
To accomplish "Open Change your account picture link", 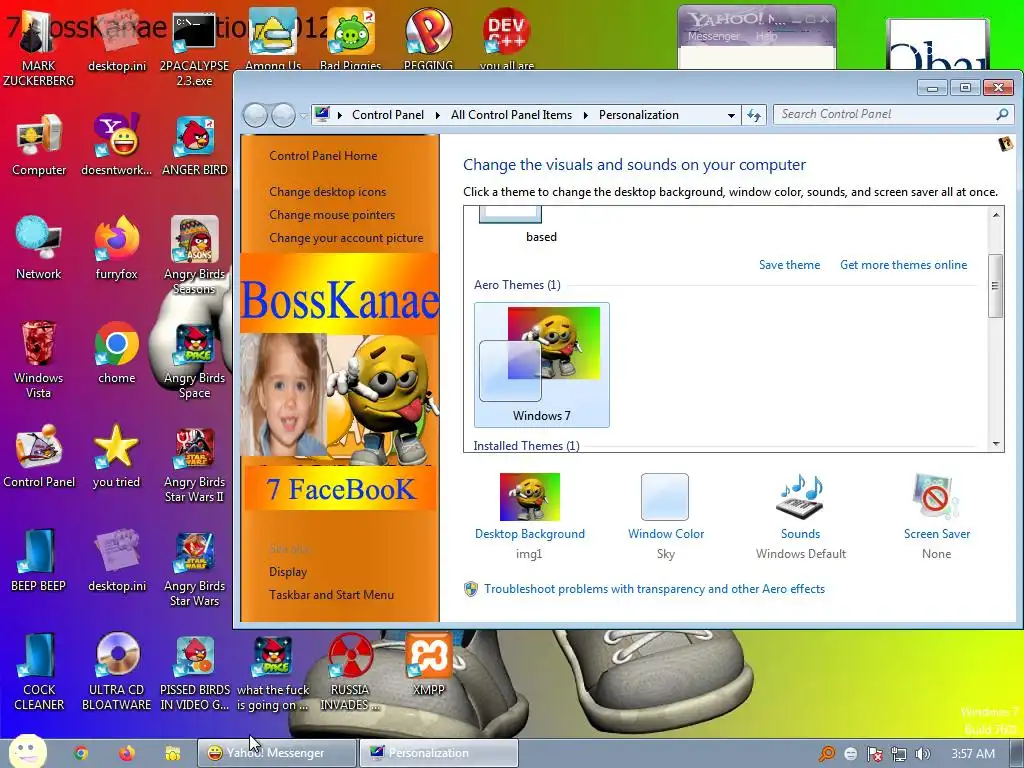I will [x=346, y=238].
